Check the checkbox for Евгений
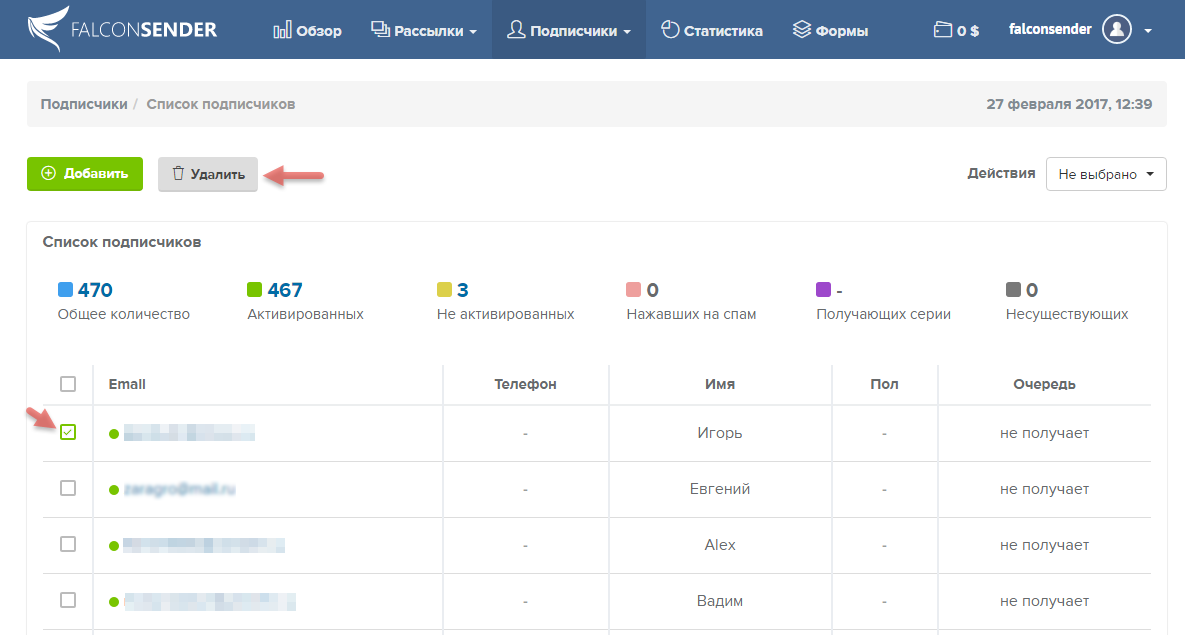This screenshot has height=635, width=1185. (x=68, y=488)
